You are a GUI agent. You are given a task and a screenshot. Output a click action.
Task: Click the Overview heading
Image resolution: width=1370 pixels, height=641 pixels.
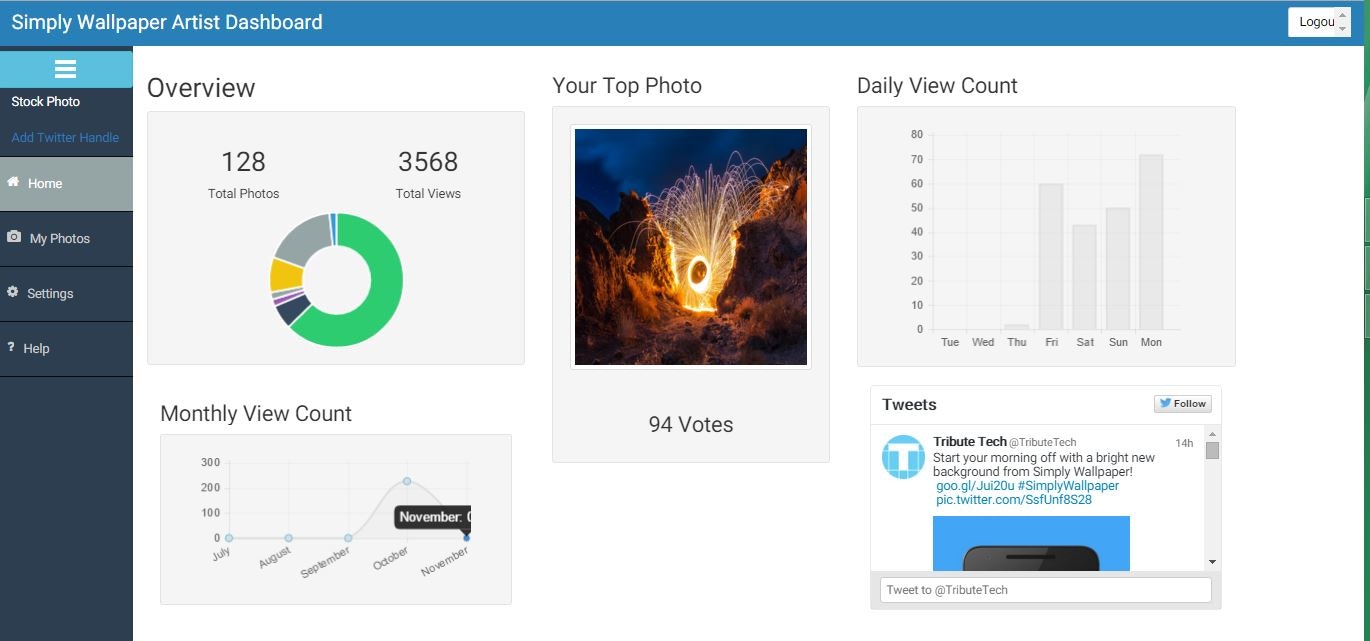tap(201, 88)
